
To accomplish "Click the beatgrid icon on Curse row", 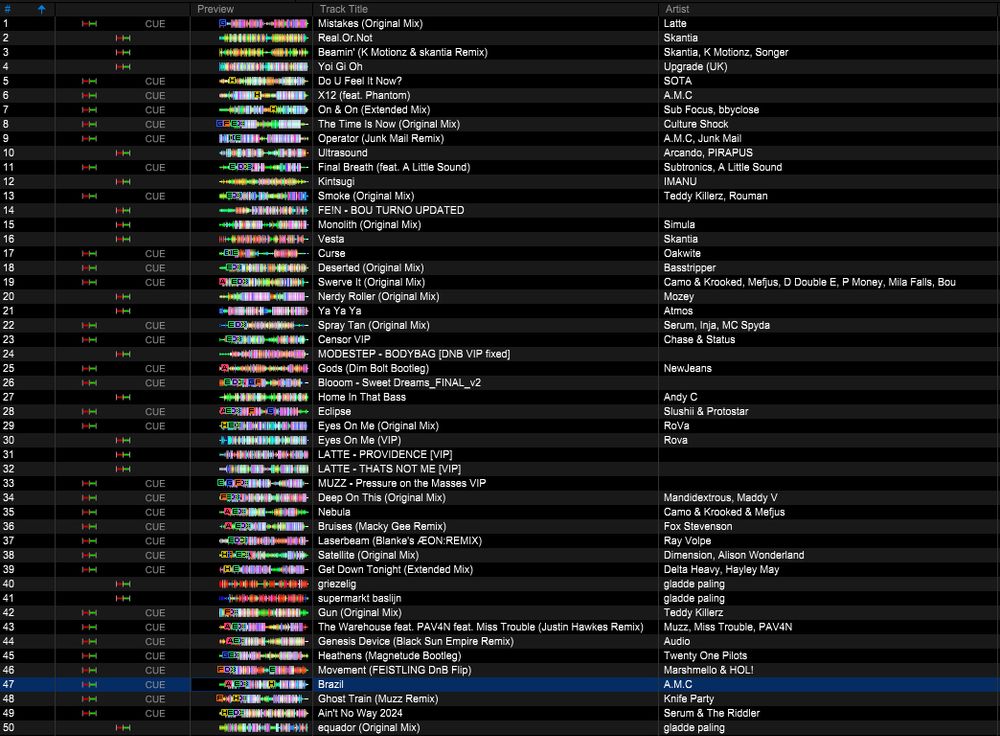I will click(89, 254).
